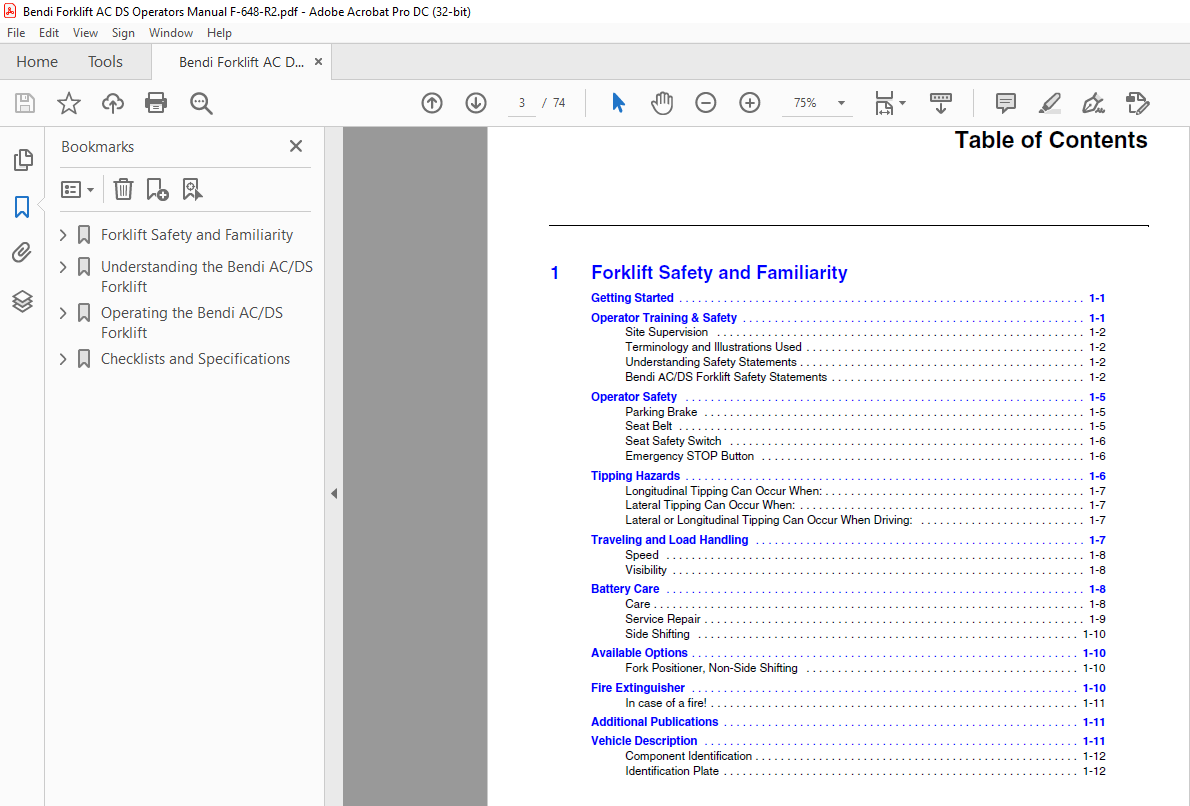Image resolution: width=1190 pixels, height=806 pixels.
Task: Enable scrolling read mode icon
Action: 940,102
